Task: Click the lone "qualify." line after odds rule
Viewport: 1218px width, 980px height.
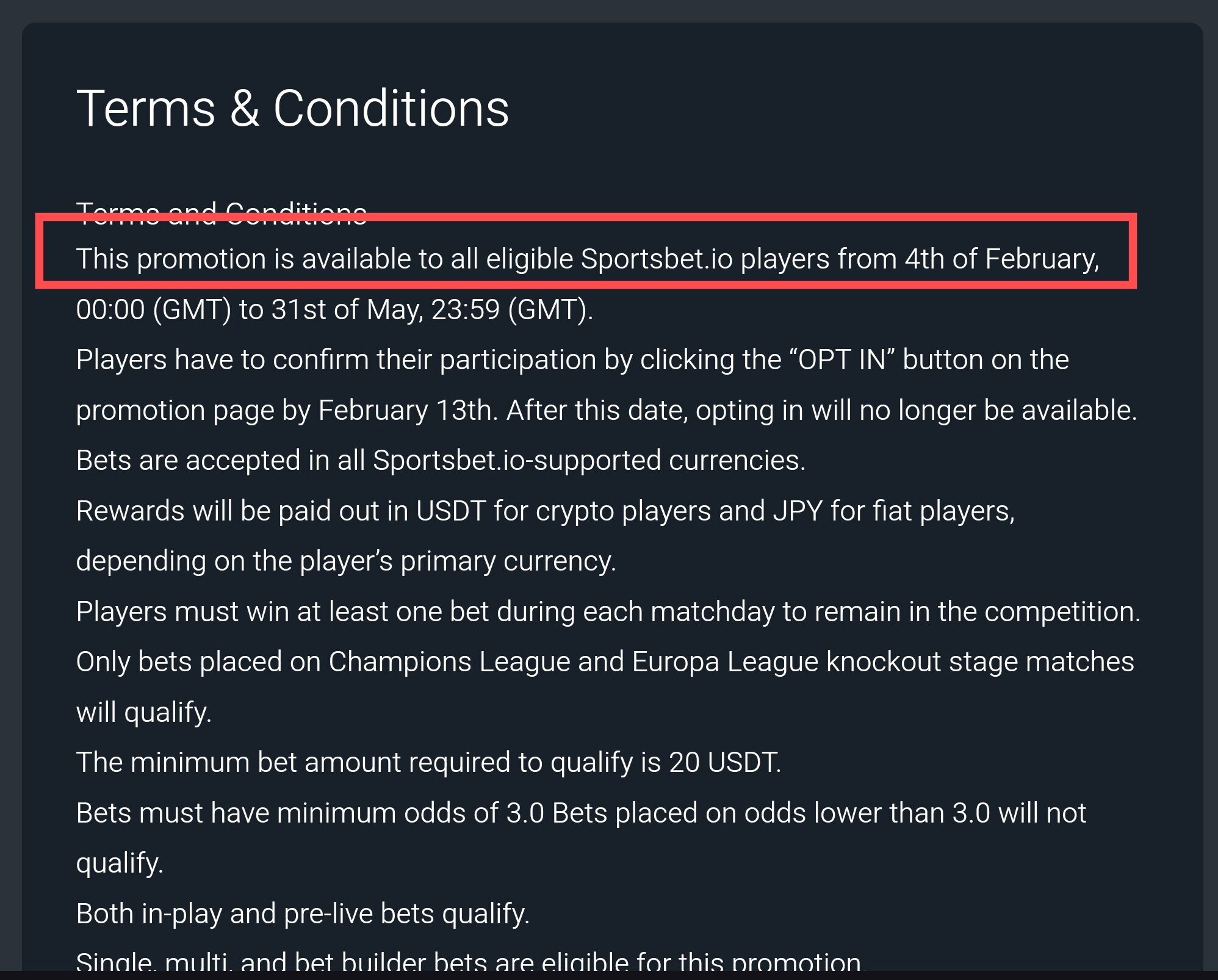Action: pos(120,863)
